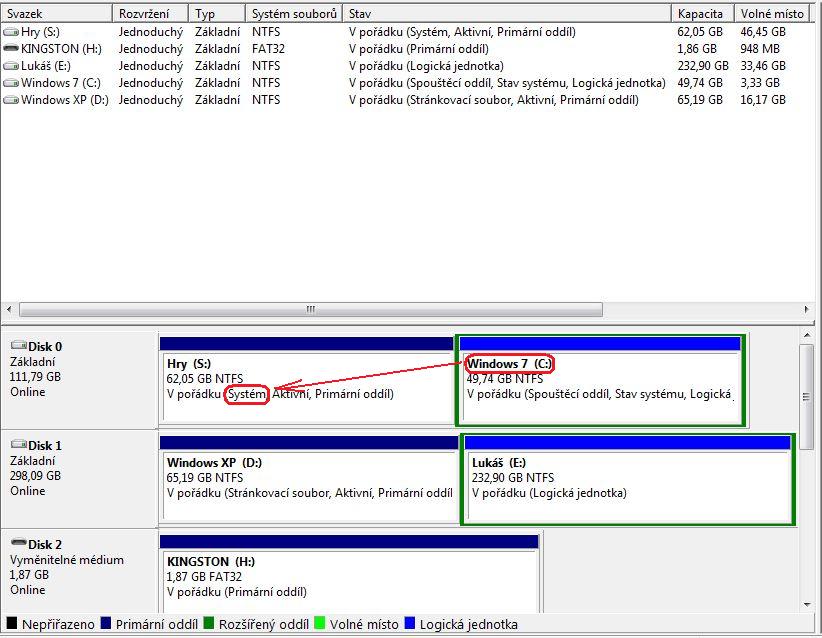Click the KINGSTON (H:) removable drive icon in list

11,48
